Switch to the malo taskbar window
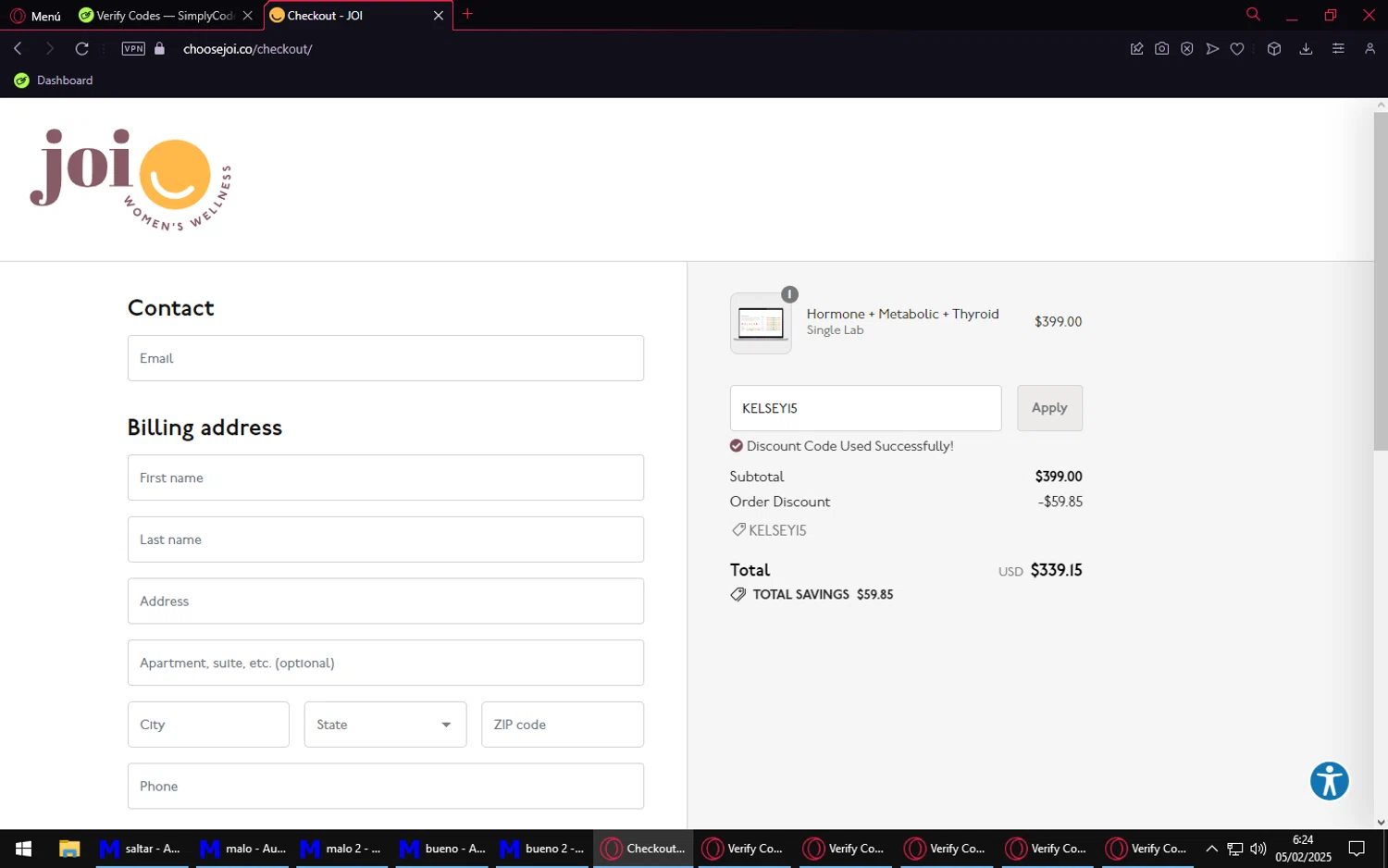 pyautogui.click(x=242, y=849)
